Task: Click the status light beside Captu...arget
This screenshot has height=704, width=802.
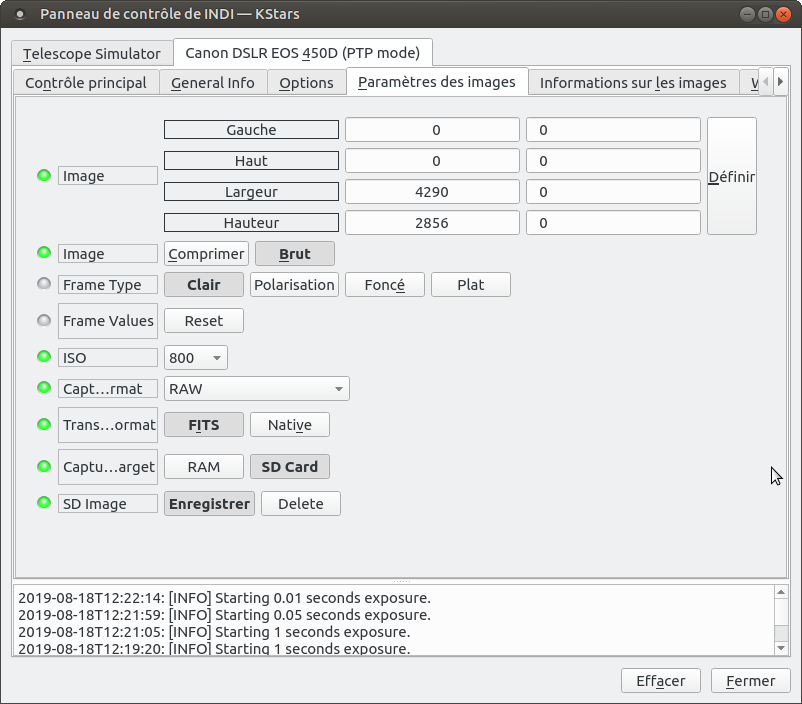Action: [x=44, y=466]
